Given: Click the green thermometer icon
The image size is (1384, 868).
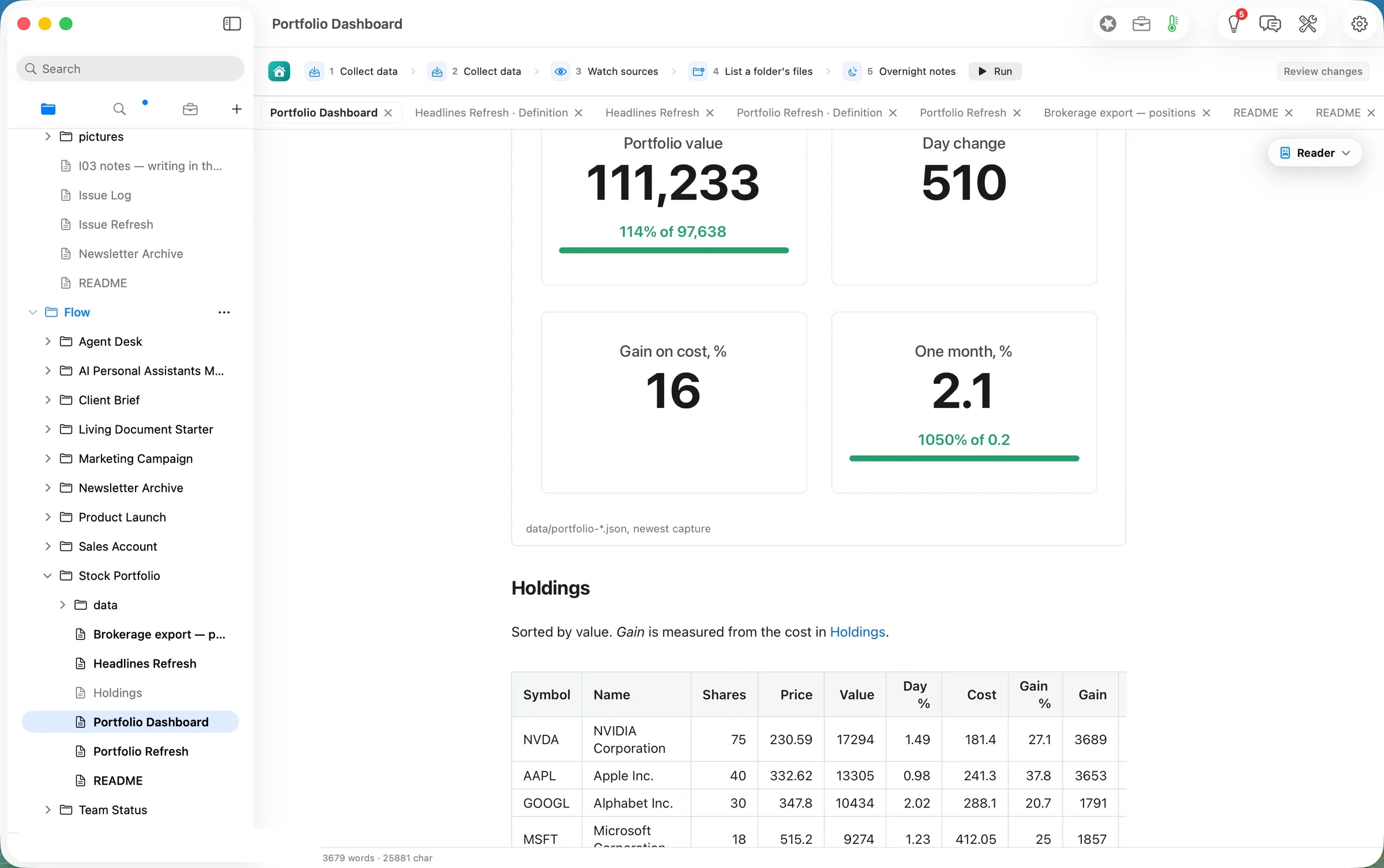Looking at the screenshot, I should coord(1173,24).
